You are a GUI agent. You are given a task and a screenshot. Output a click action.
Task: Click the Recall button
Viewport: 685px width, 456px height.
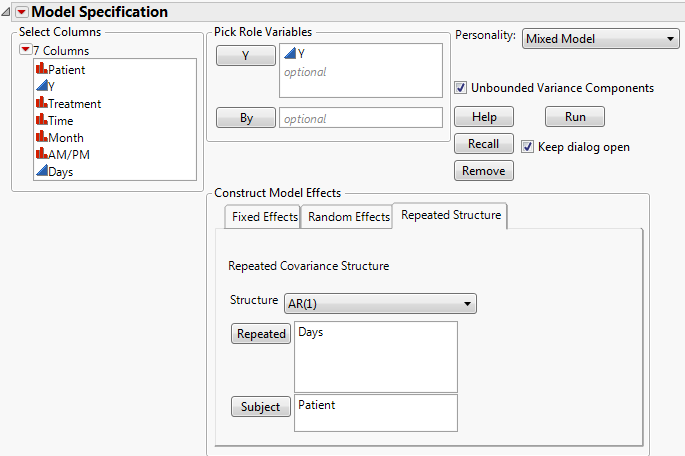tap(483, 144)
